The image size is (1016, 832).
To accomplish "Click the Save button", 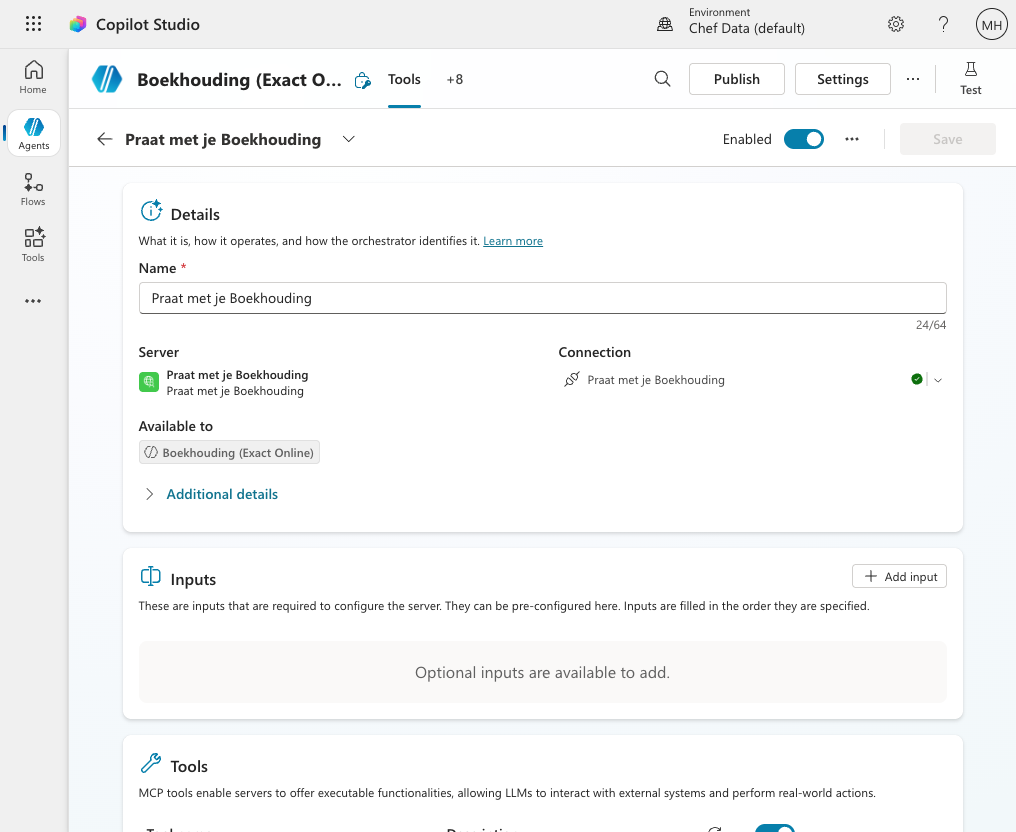I will click(x=947, y=139).
